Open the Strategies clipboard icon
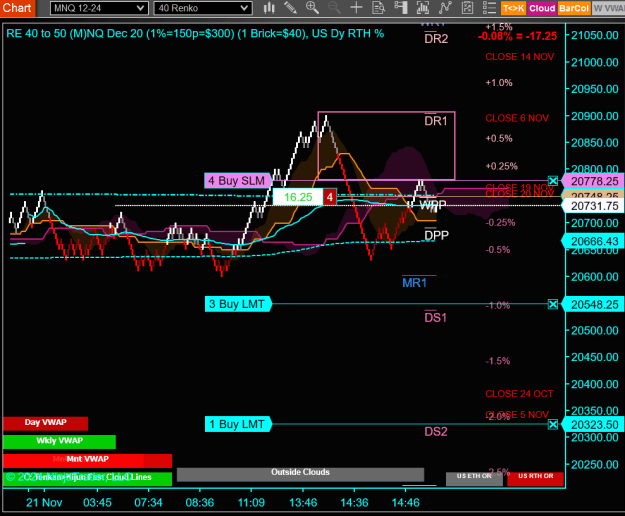This screenshot has width=625, height=516. coord(467,8)
